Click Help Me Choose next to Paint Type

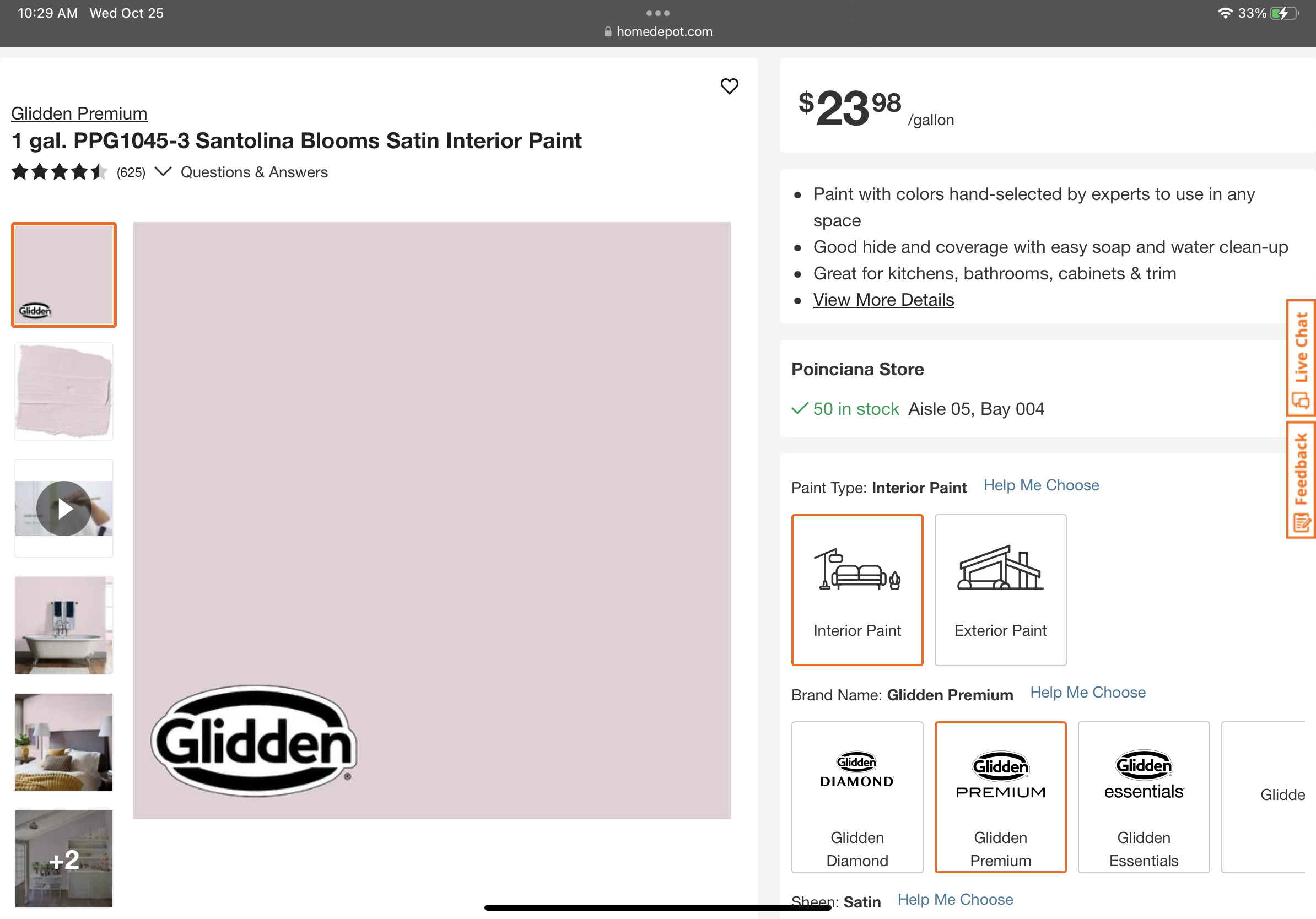[1041, 485]
